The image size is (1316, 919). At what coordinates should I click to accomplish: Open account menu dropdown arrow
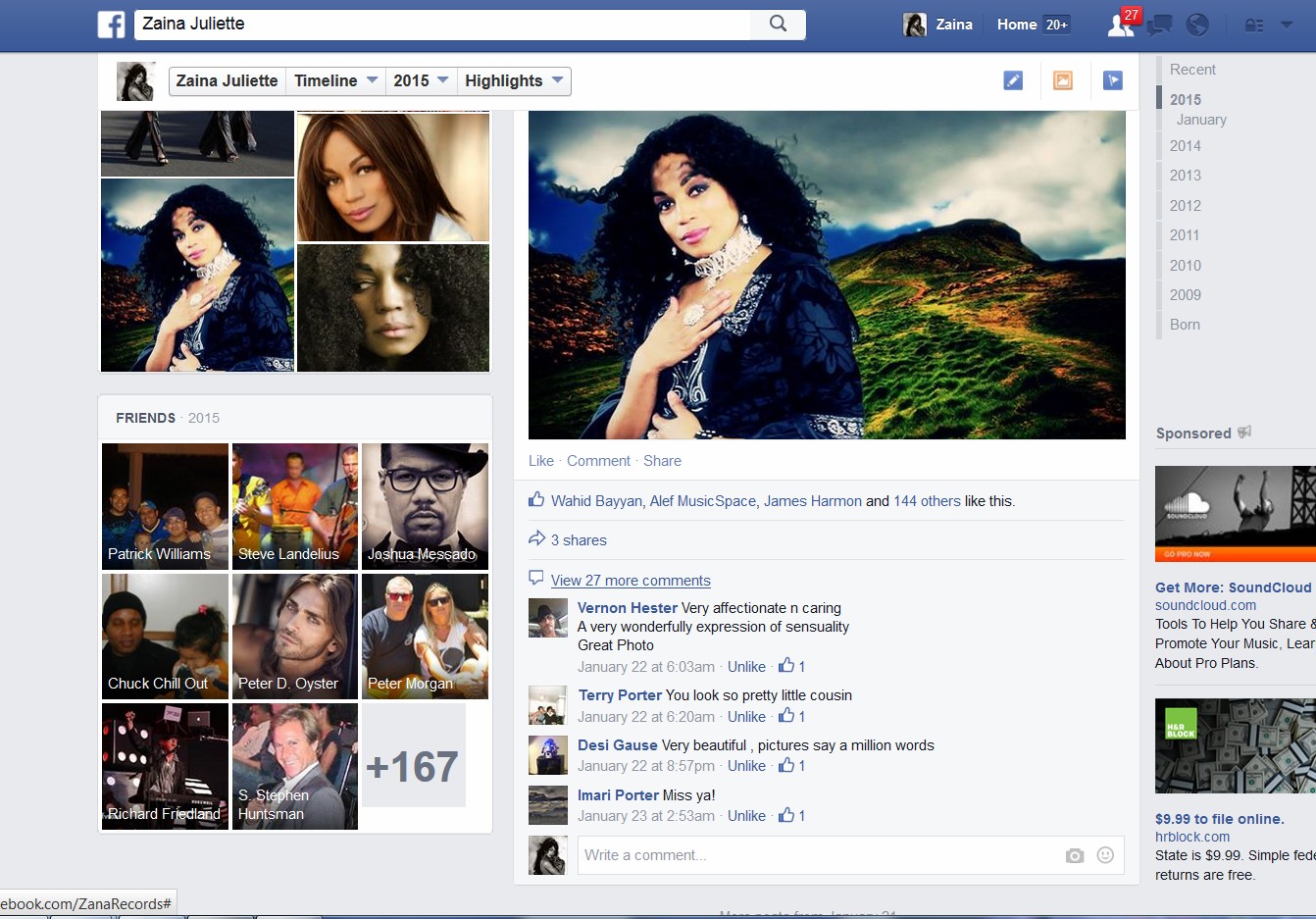pos(1287,25)
